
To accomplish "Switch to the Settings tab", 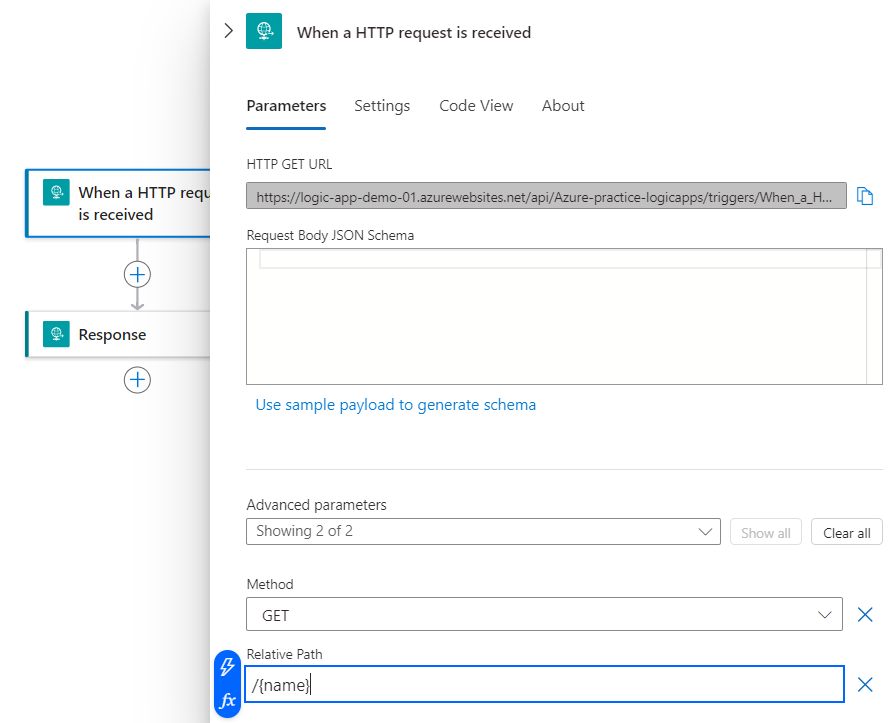I will (x=382, y=106).
